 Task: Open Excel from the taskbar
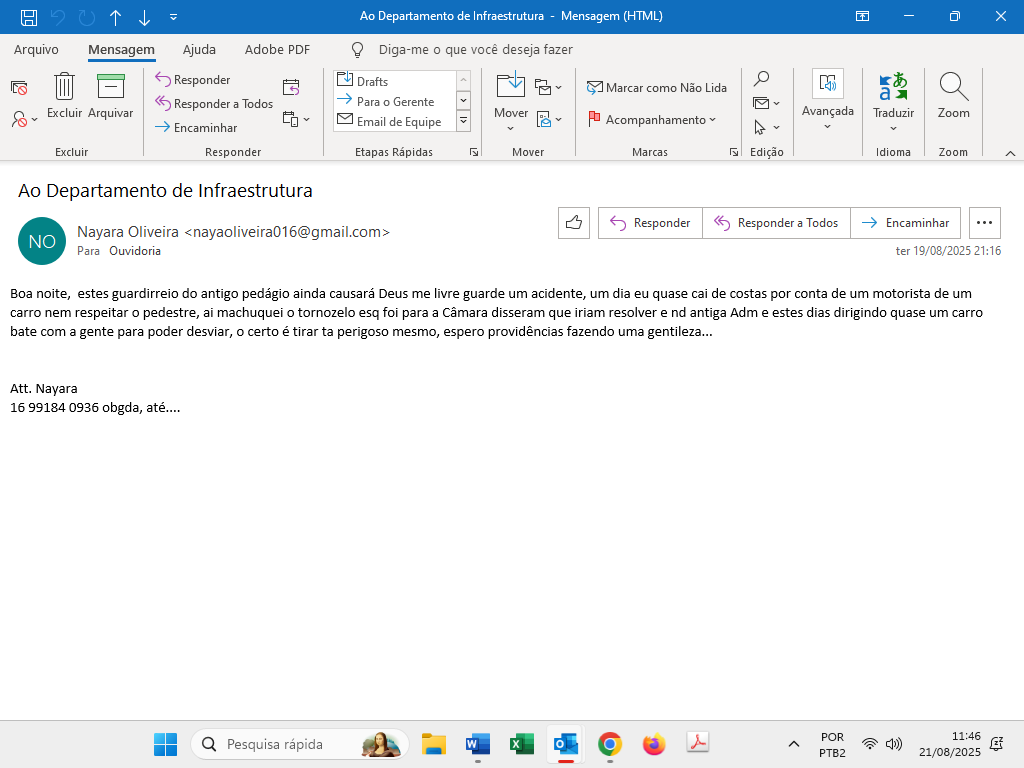click(x=521, y=744)
